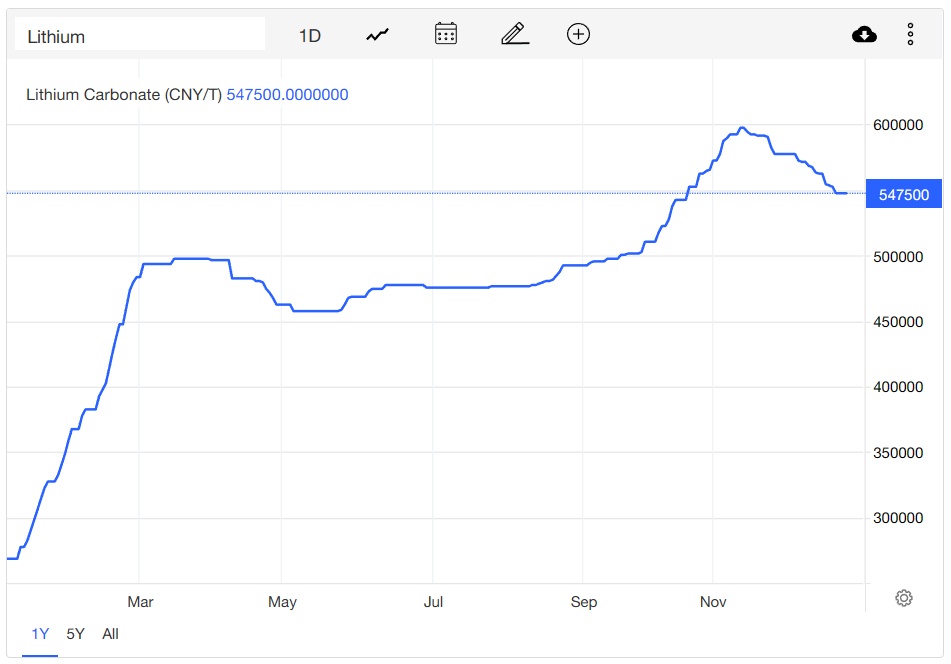The height and width of the screenshot is (664, 951).
Task: Open the three-dot more options menu
Action: (x=910, y=35)
